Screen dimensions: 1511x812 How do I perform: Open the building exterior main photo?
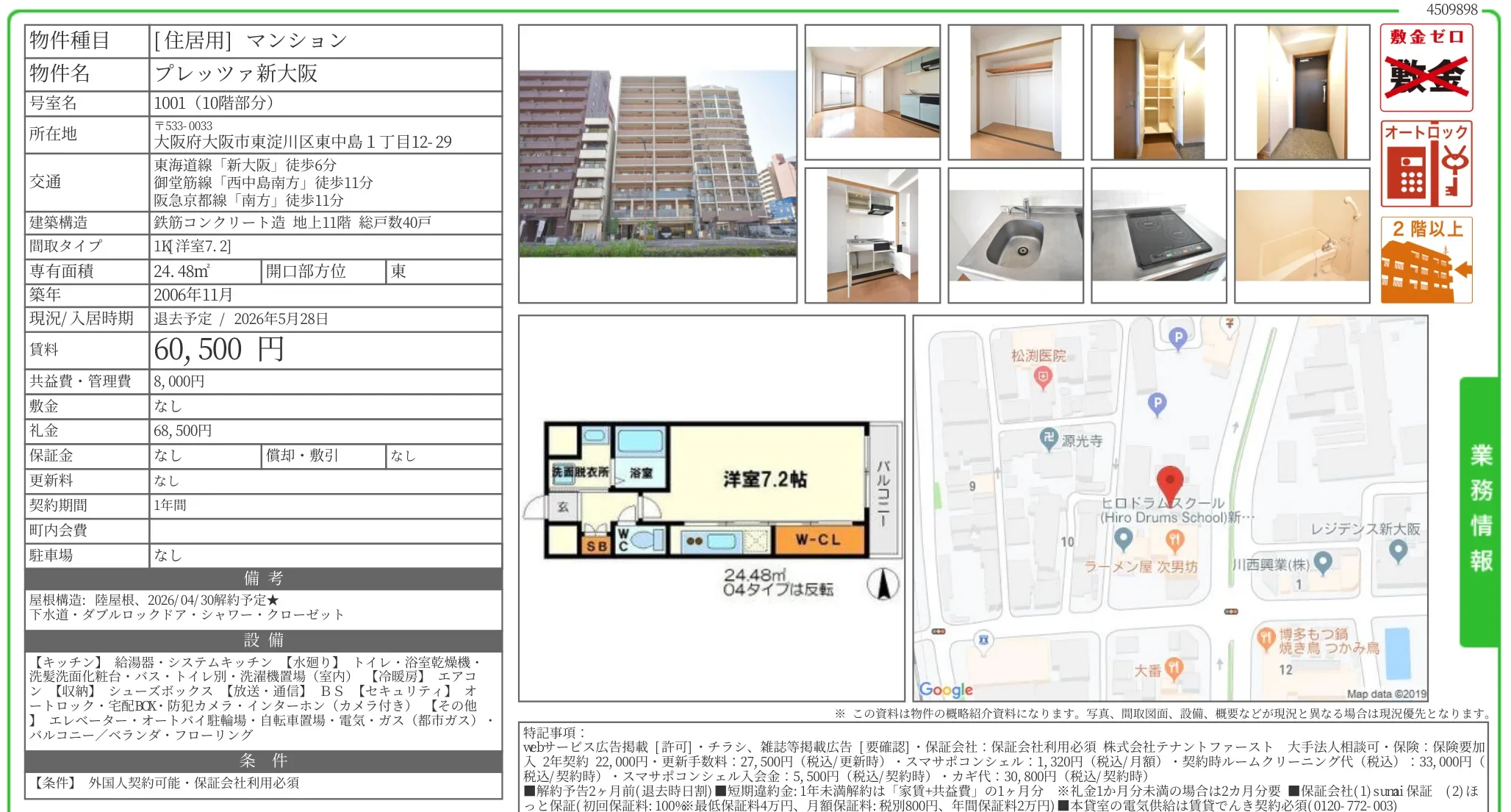click(657, 163)
